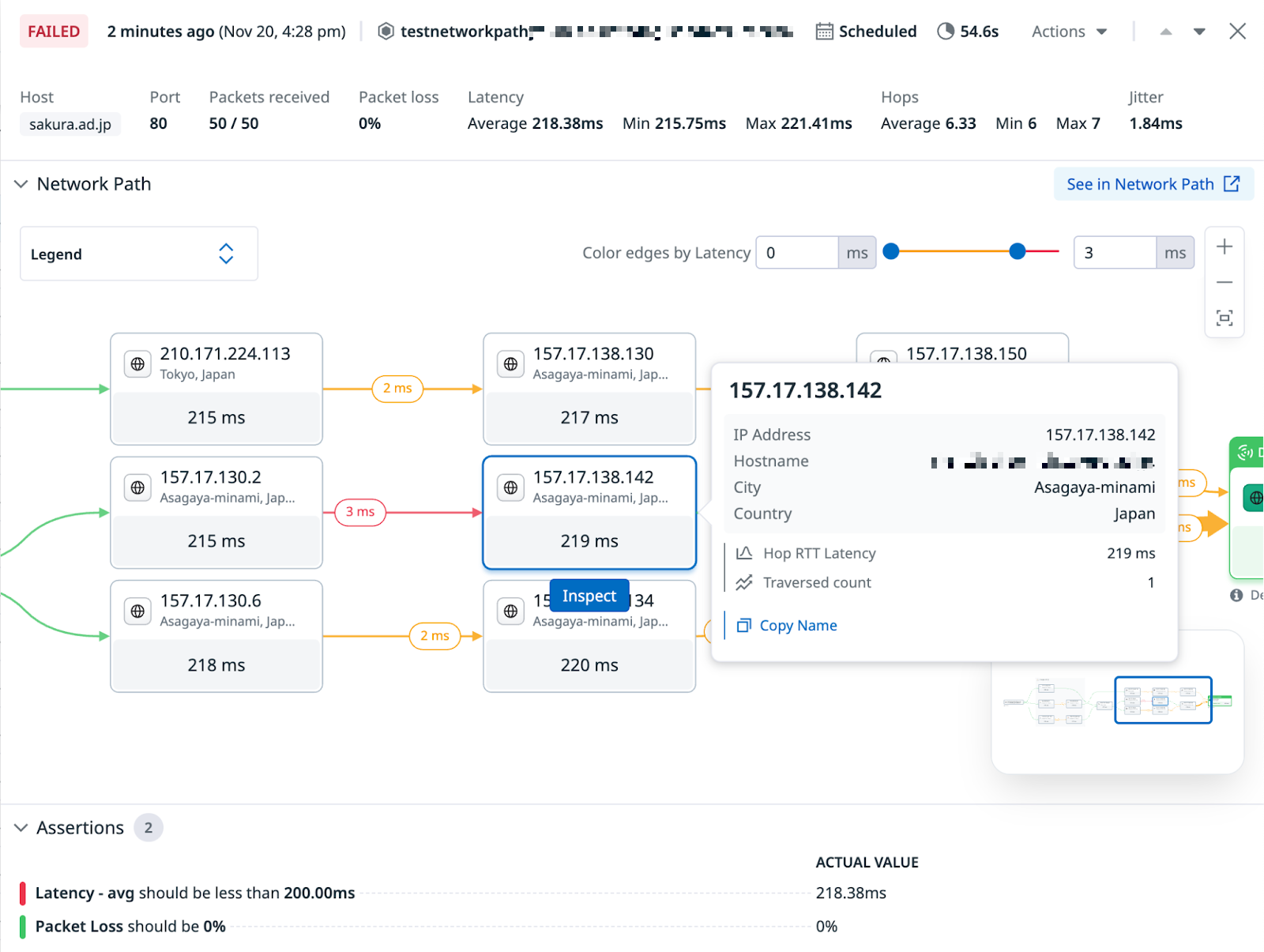Viewport: 1264px width, 952px height.
Task: Click the left latency slider handle
Action: click(891, 251)
